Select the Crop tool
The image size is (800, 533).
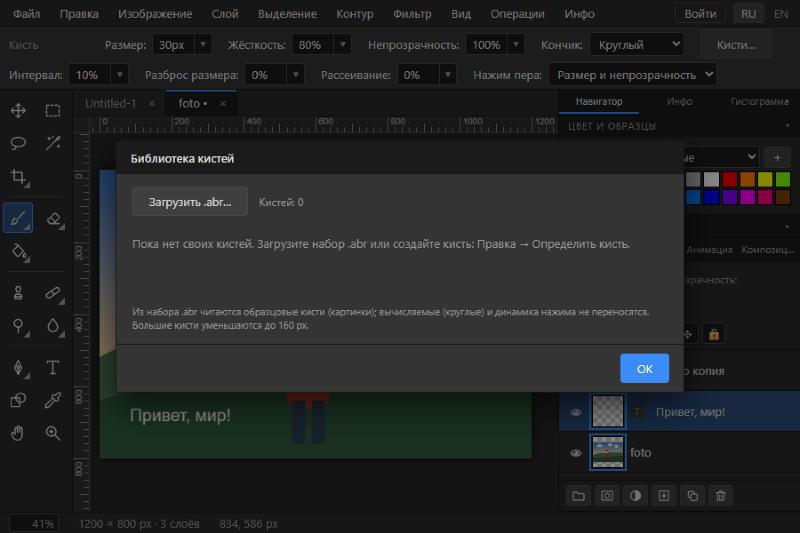point(18,176)
